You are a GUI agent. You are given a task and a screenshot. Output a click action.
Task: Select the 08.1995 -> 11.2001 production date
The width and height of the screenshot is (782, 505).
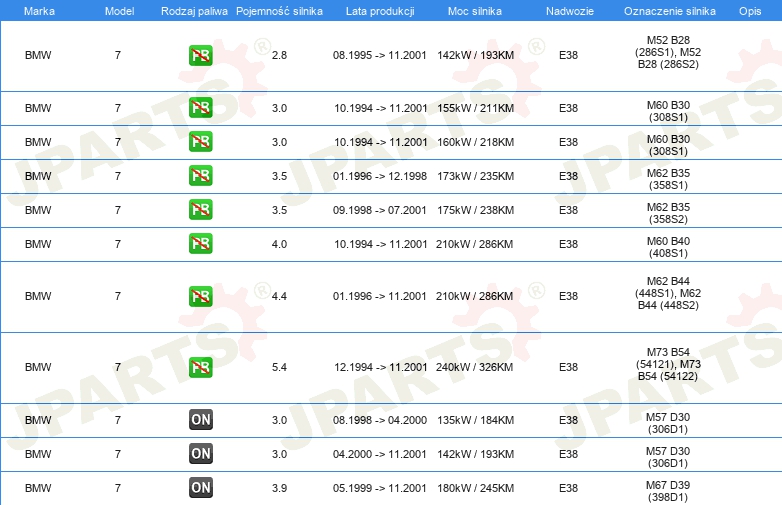tap(380, 55)
